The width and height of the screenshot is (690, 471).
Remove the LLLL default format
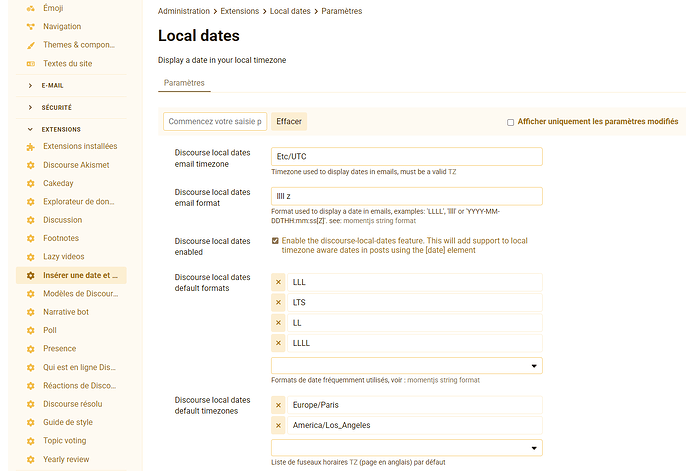pos(278,343)
